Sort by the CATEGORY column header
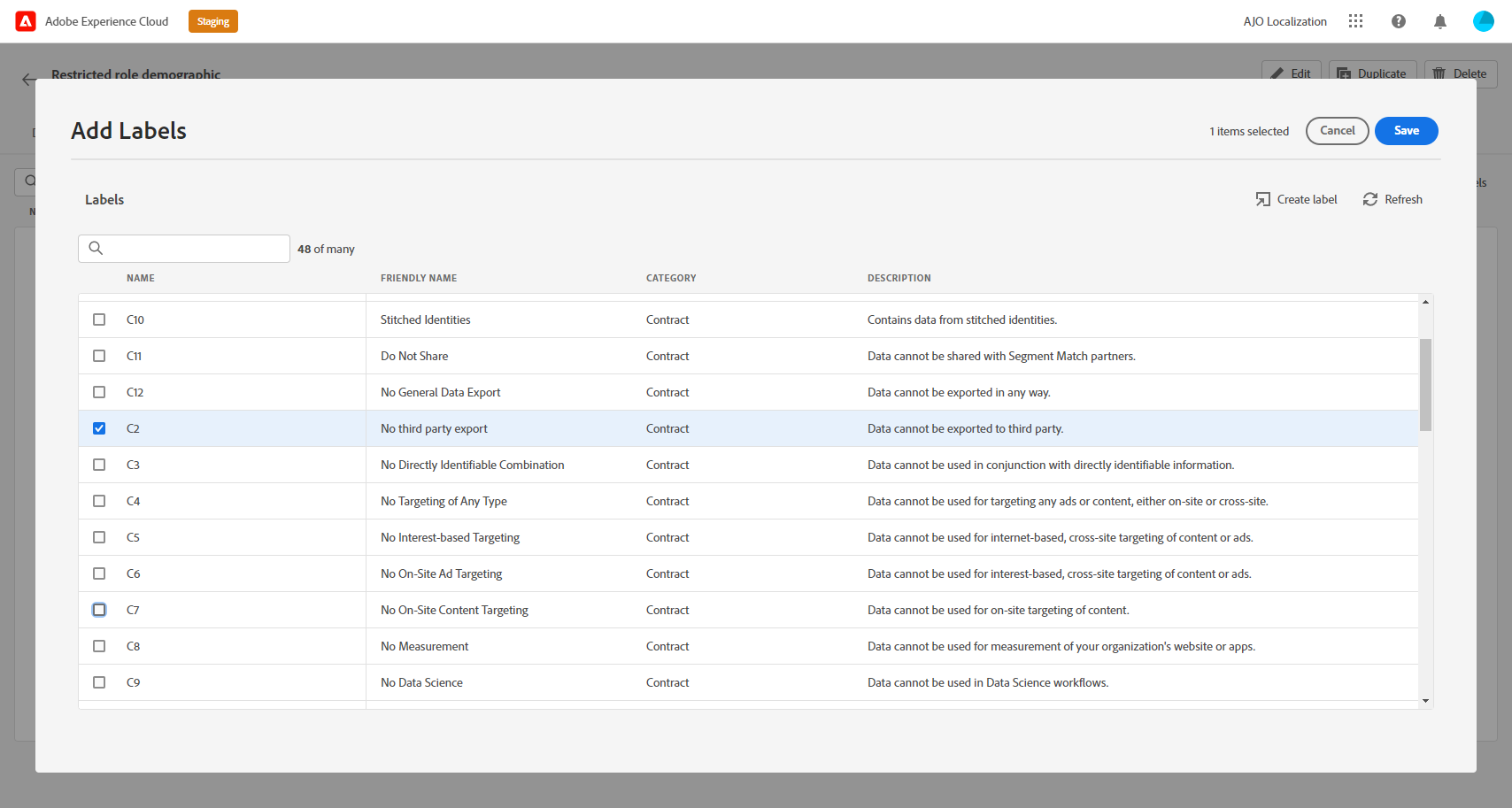This screenshot has width=1512, height=808. click(671, 278)
